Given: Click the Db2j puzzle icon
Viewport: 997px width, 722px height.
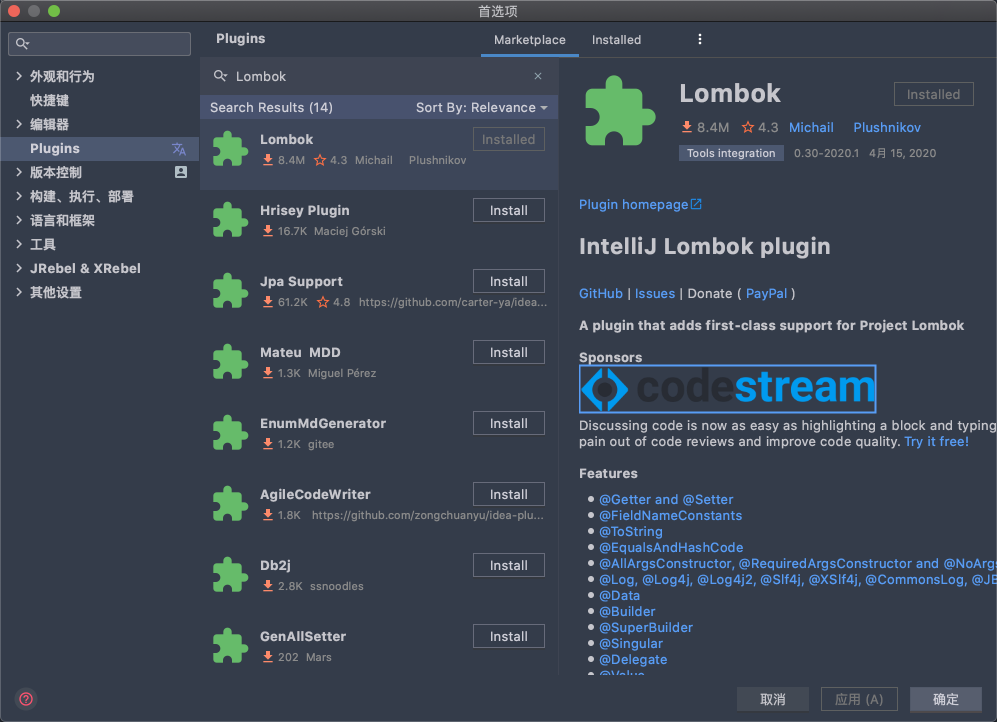Looking at the screenshot, I should pyautogui.click(x=230, y=575).
